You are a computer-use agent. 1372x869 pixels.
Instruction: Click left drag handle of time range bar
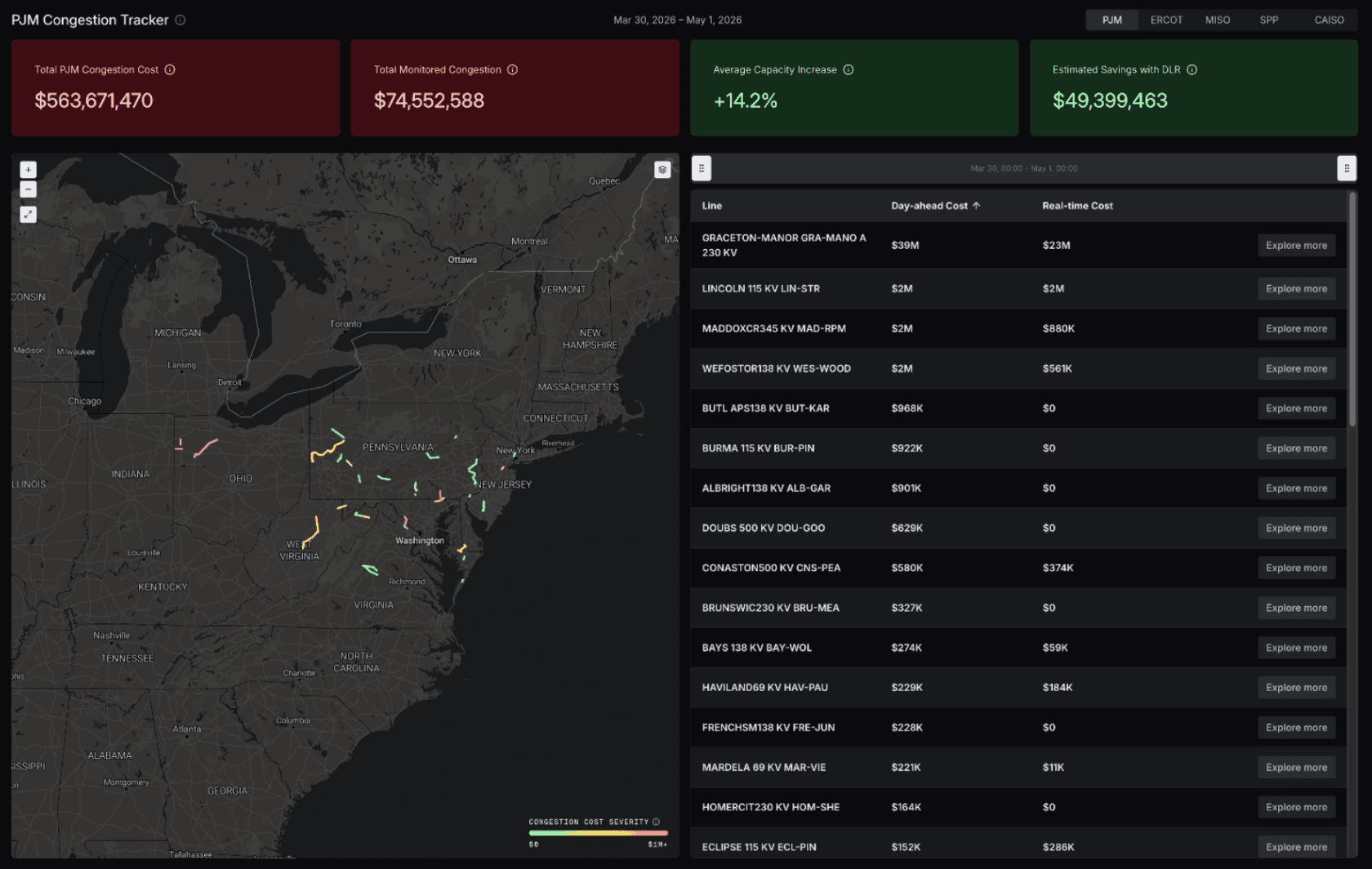702,168
